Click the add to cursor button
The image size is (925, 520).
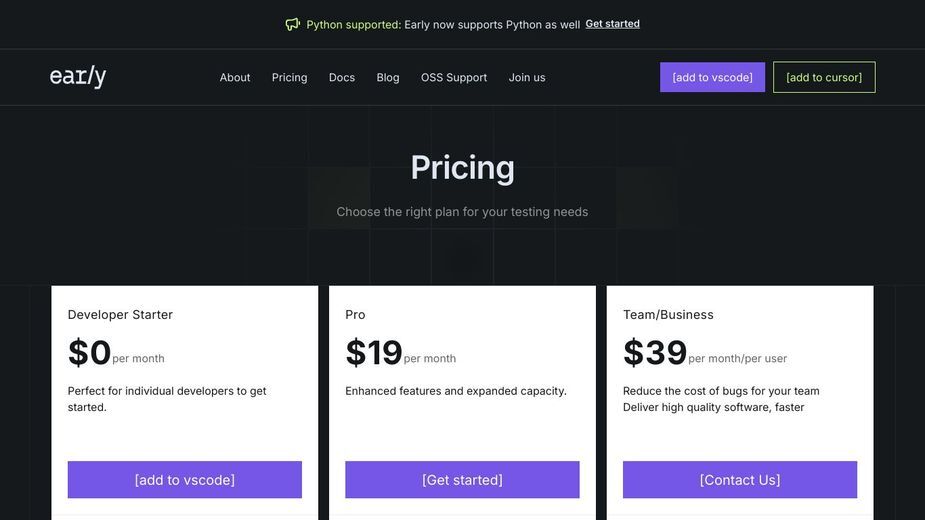tap(824, 77)
